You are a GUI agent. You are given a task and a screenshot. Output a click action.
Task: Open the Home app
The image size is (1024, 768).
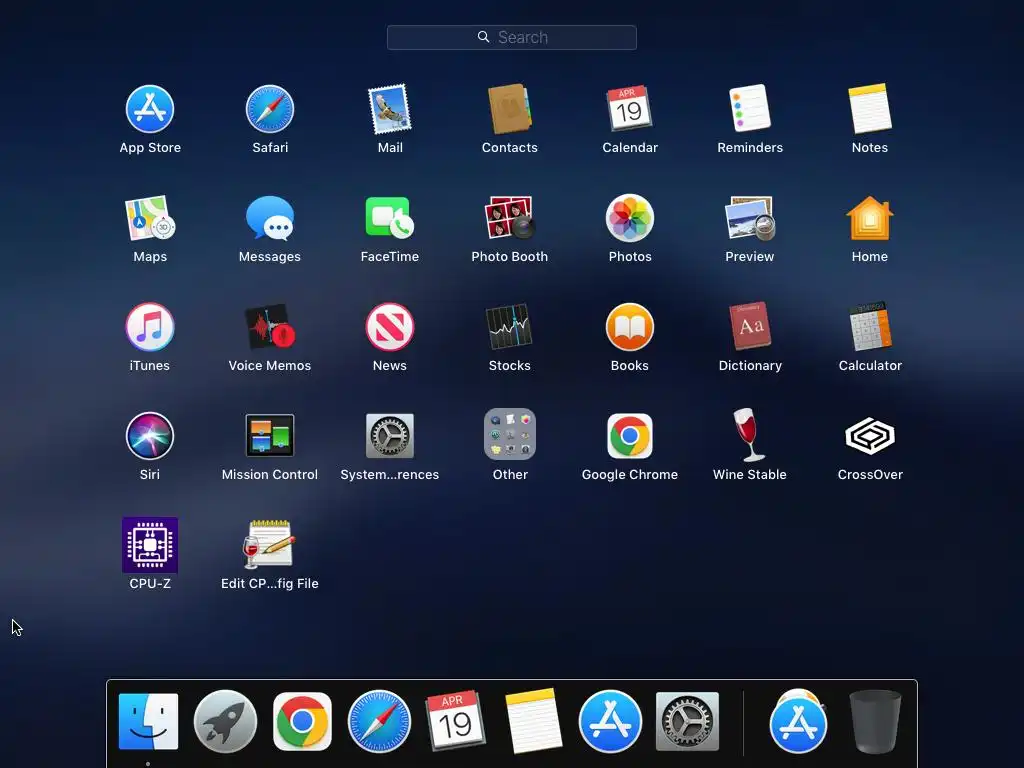(x=870, y=218)
